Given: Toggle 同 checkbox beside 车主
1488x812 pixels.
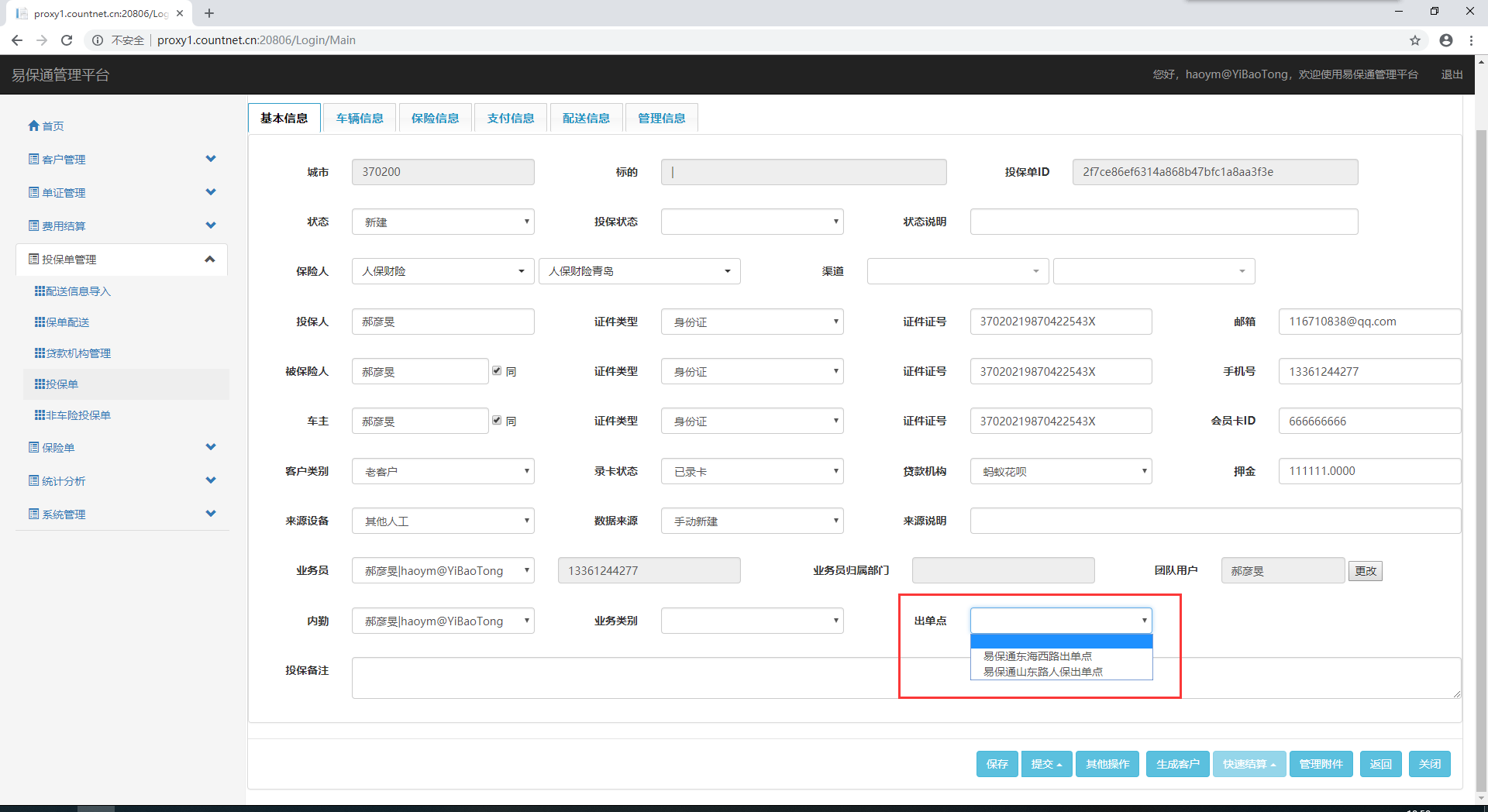Looking at the screenshot, I should pos(497,421).
